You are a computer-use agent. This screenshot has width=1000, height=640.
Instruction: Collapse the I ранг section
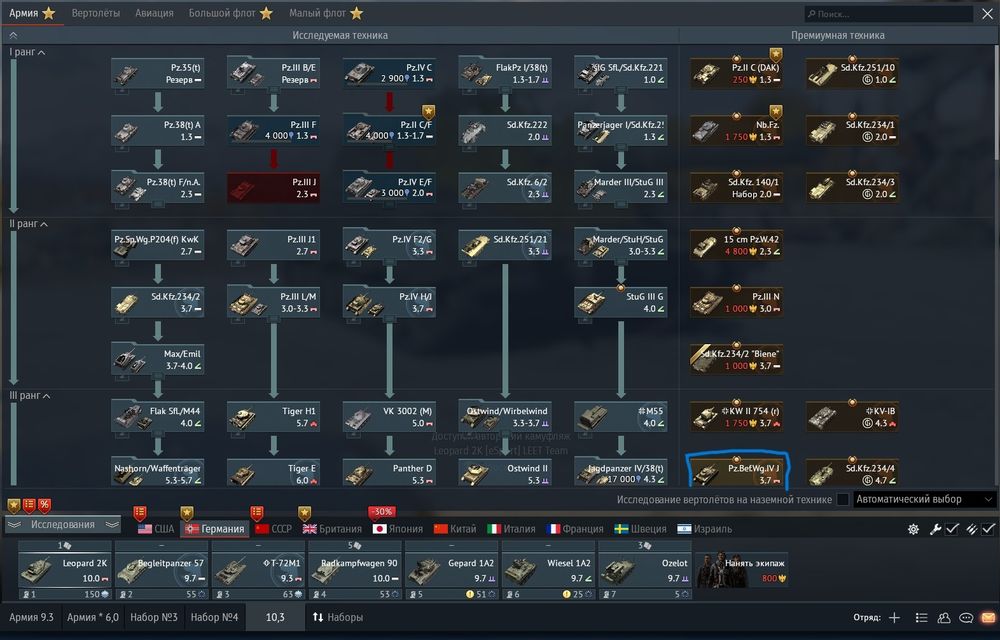[x=27, y=52]
